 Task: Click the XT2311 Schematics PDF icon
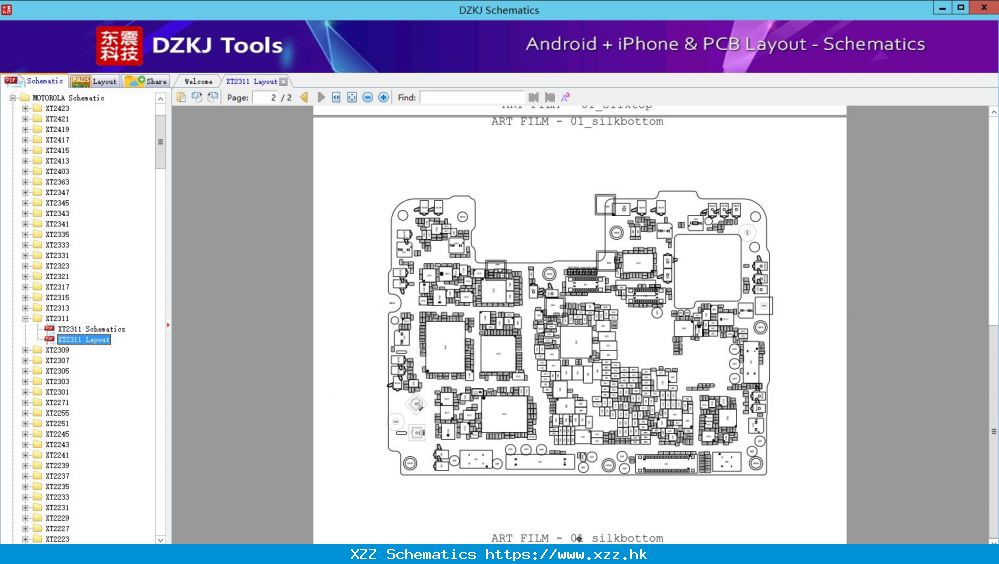tap(49, 329)
